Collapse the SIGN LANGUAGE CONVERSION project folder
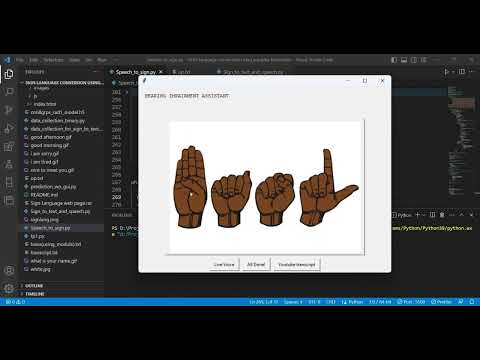480x360 pixels. point(62,82)
